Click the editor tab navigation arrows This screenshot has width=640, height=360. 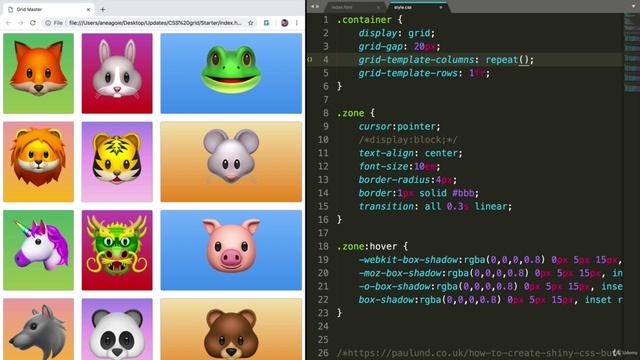point(315,7)
